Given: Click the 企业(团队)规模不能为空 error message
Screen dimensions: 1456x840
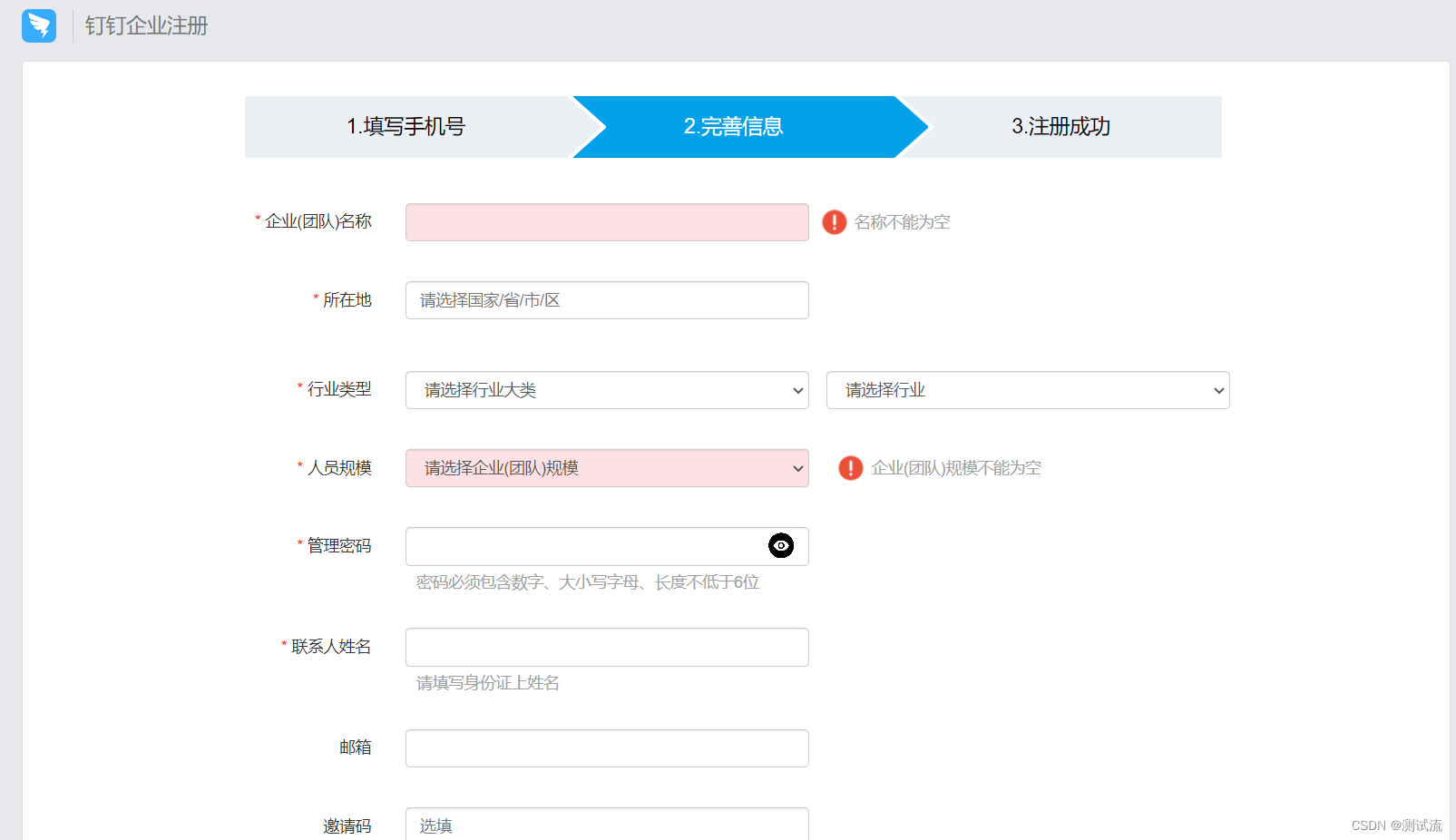Looking at the screenshot, I should [956, 468].
